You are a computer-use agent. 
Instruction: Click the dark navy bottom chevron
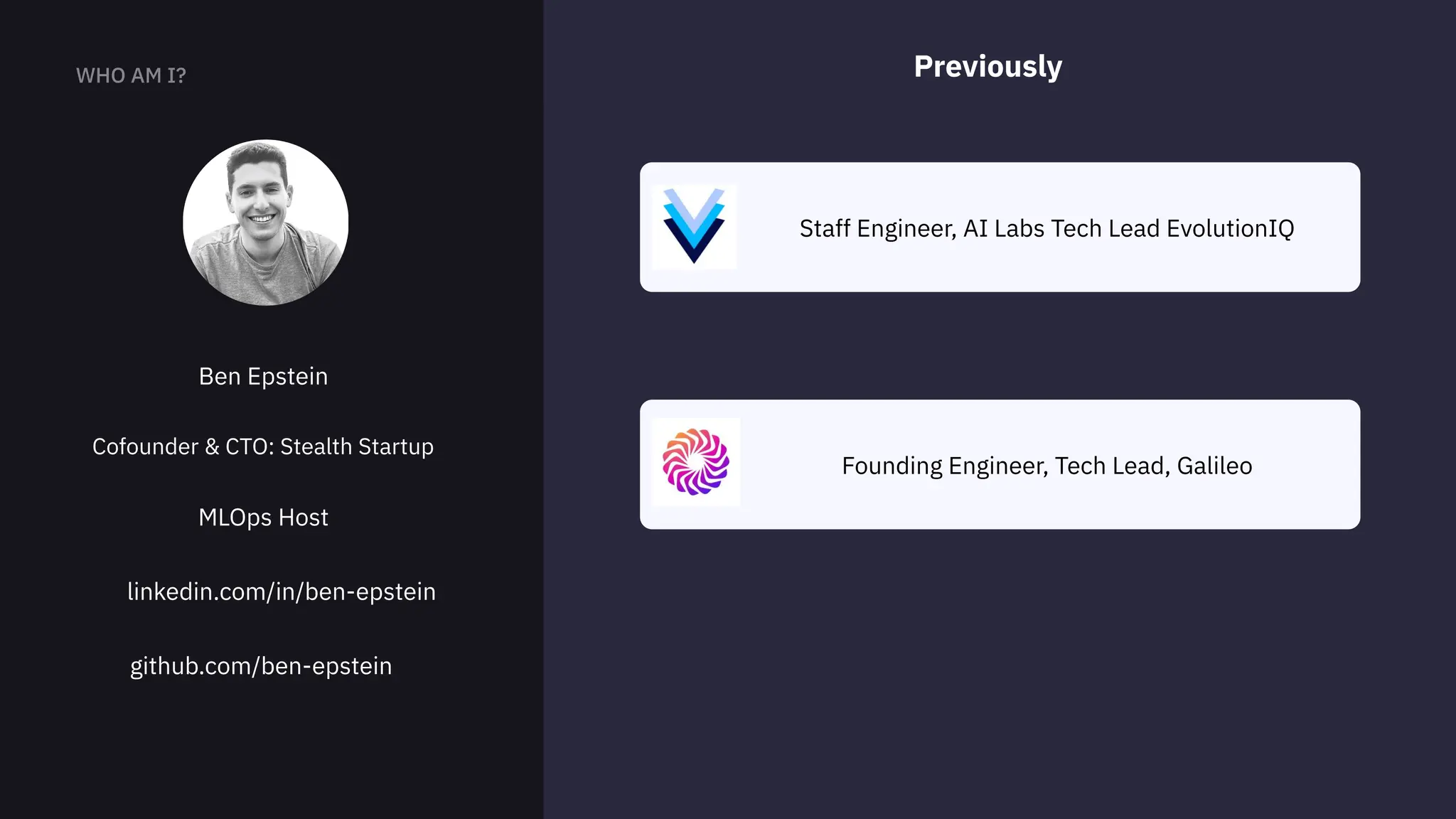pos(694,242)
